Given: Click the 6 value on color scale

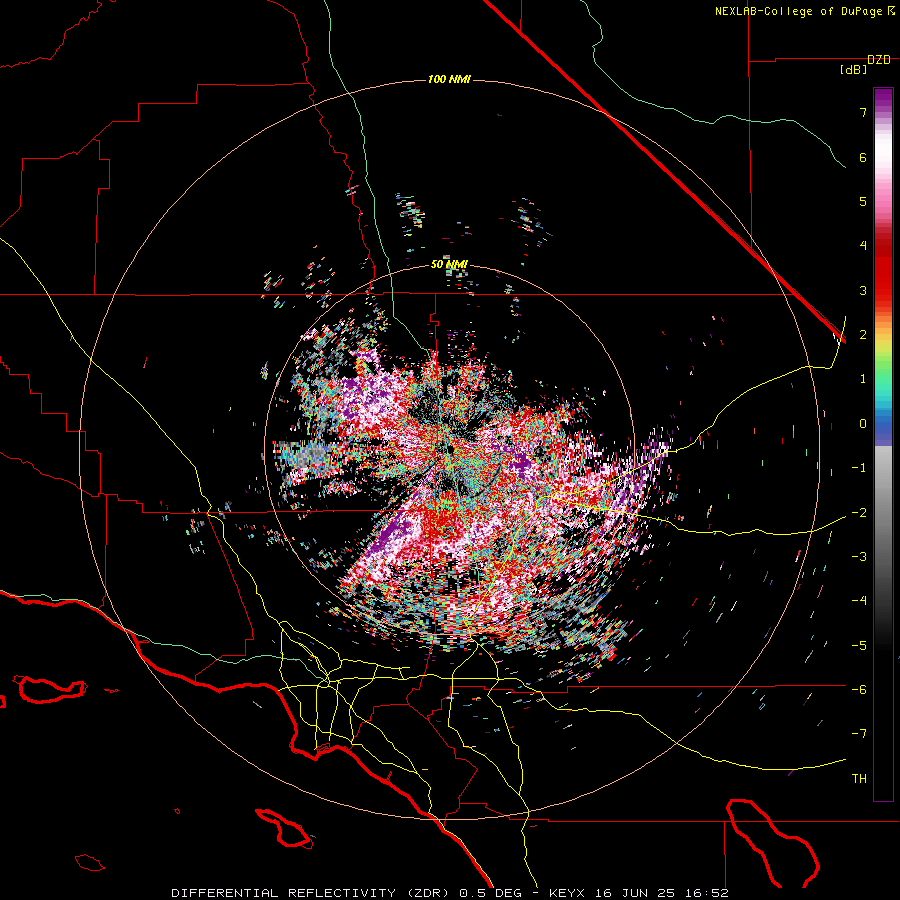Looking at the screenshot, I should click(x=863, y=157).
